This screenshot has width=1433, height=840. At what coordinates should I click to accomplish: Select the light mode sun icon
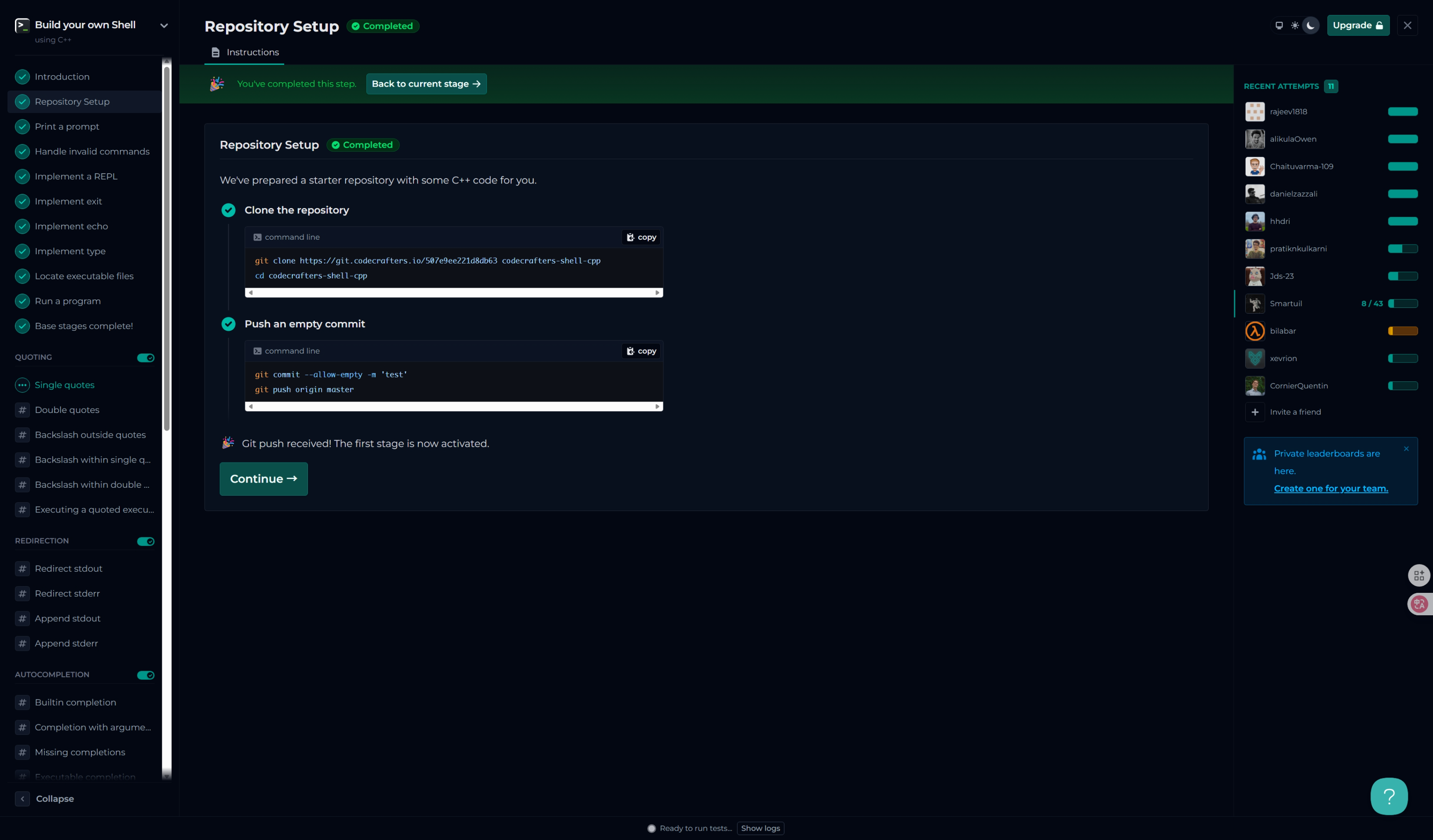tap(1295, 26)
